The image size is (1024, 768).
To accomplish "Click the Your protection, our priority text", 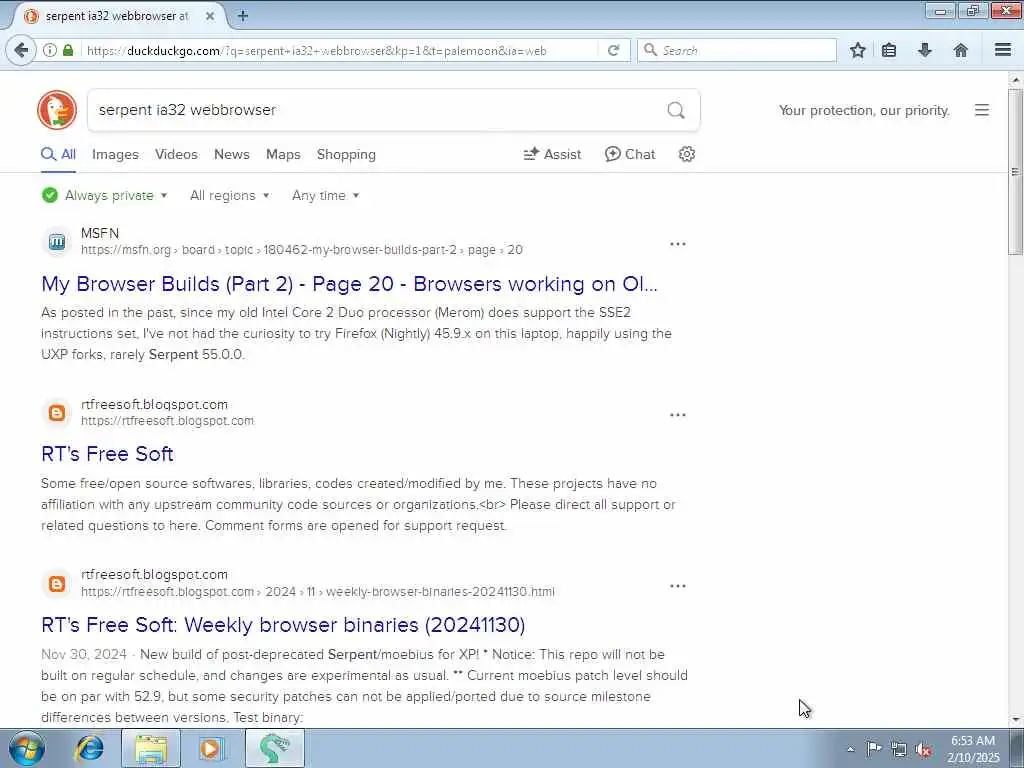I will click(864, 110).
